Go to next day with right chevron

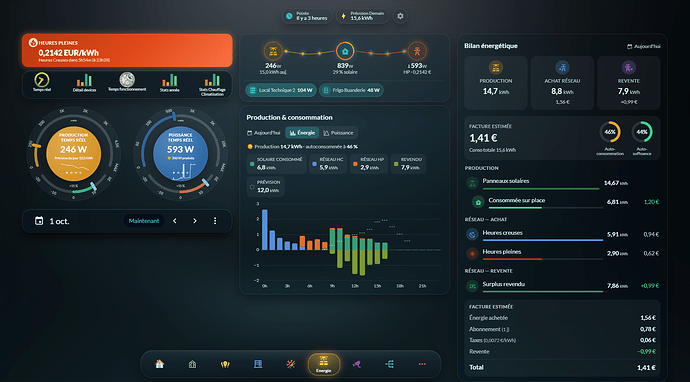coord(195,221)
